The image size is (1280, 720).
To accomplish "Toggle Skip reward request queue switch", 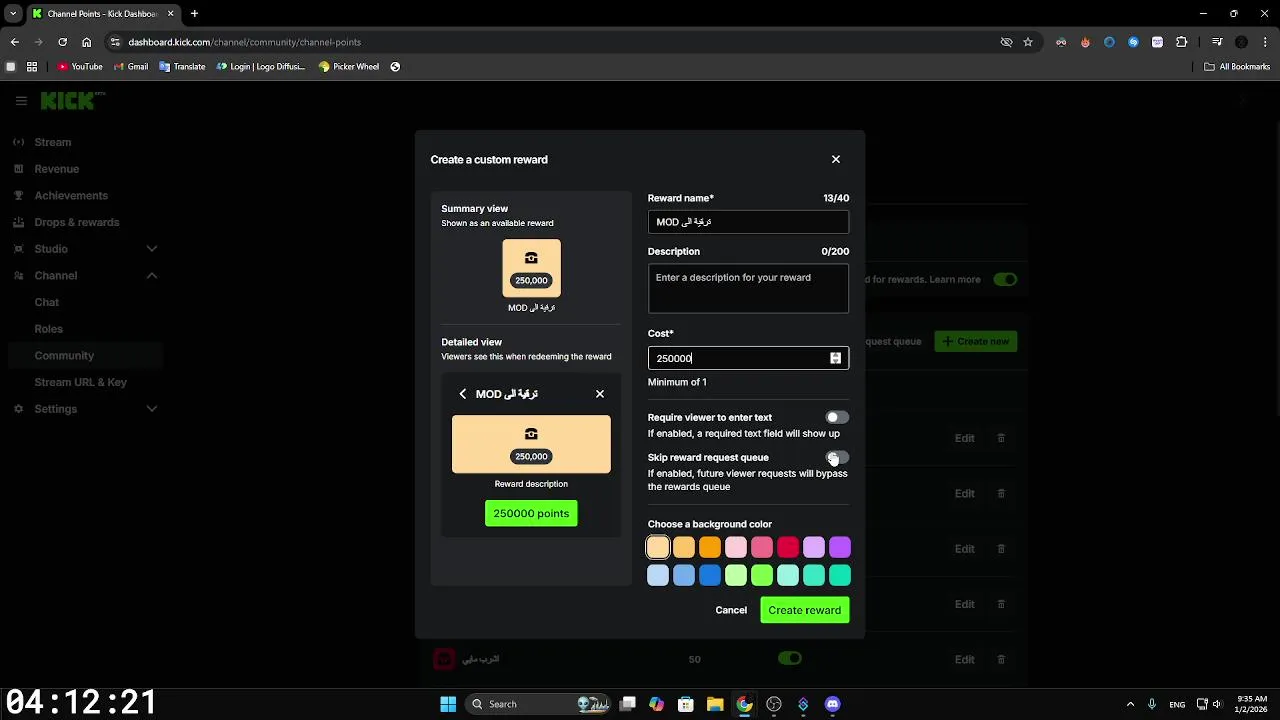I will coord(837,457).
